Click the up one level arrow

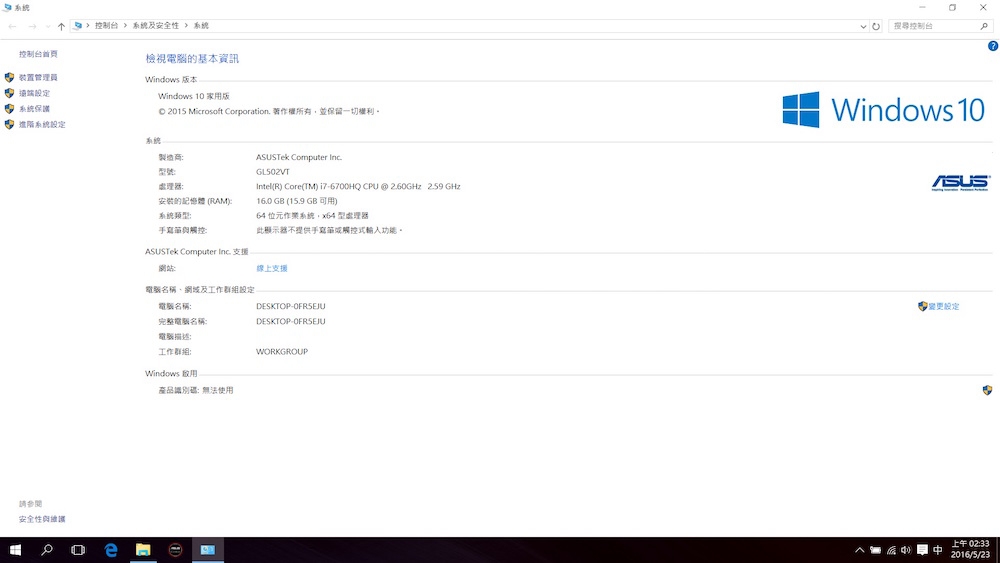coord(61,26)
